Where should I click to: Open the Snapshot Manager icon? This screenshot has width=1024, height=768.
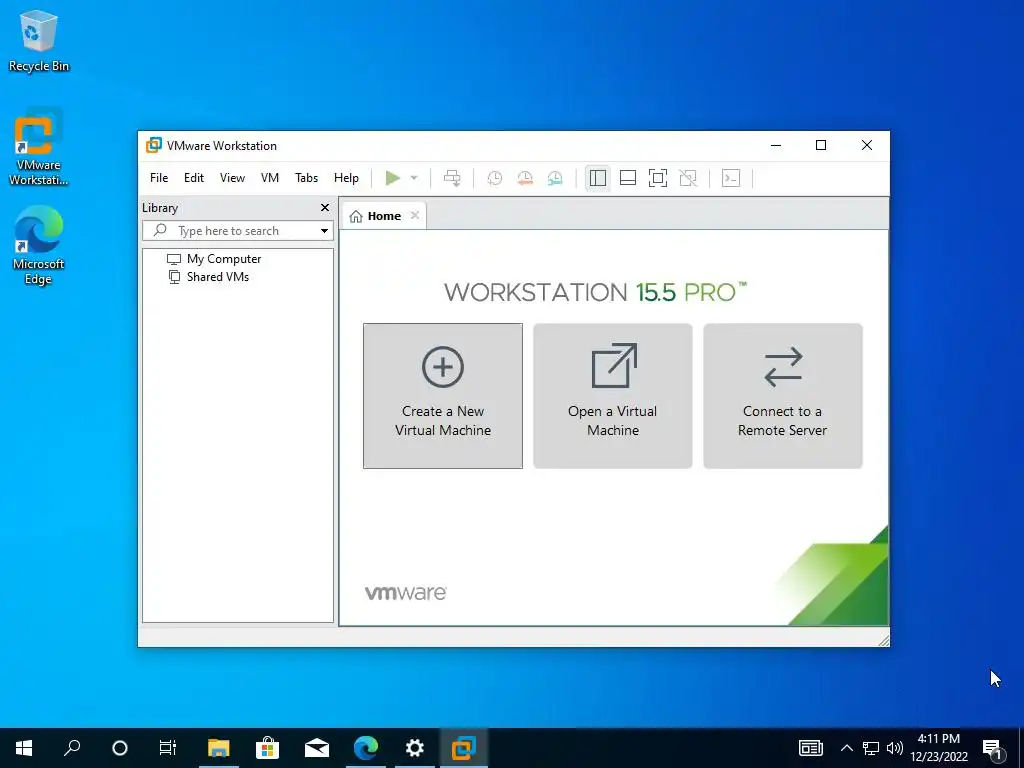pyautogui.click(x=555, y=178)
